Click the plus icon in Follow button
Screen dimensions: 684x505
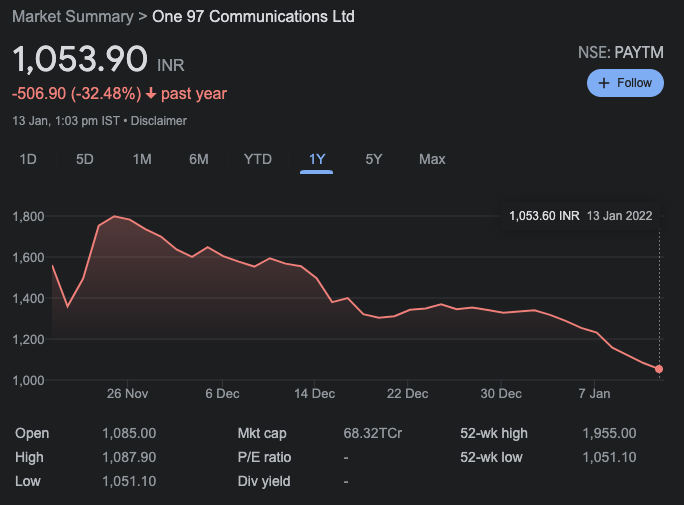coord(604,83)
